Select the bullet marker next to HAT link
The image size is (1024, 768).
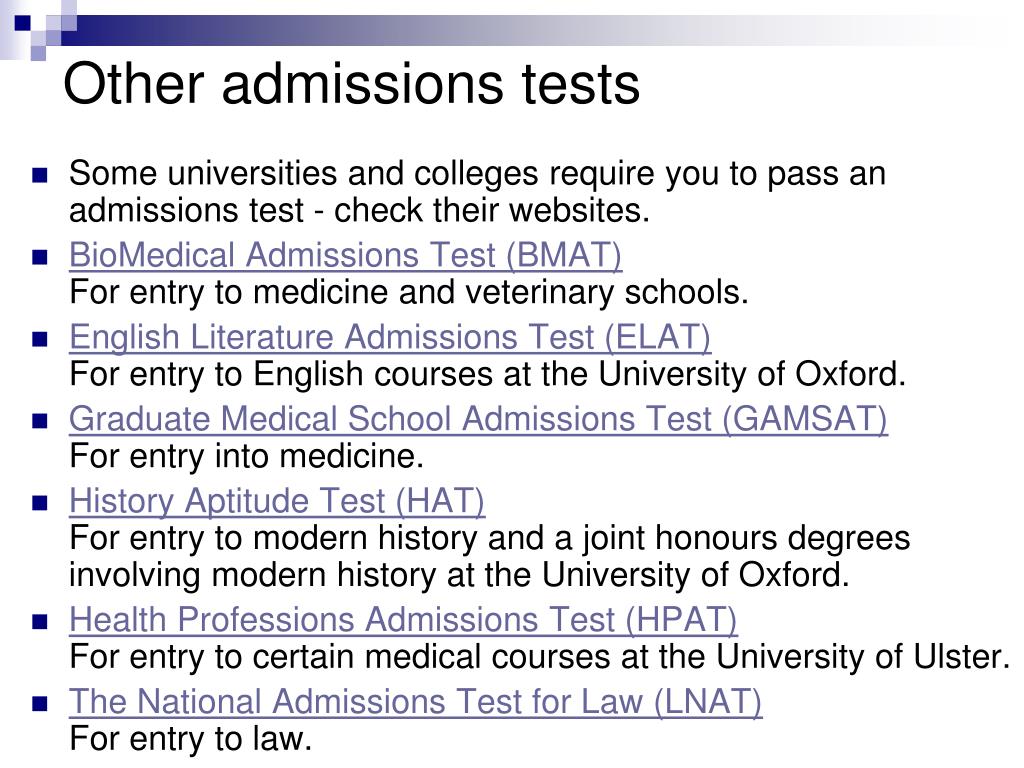point(40,504)
